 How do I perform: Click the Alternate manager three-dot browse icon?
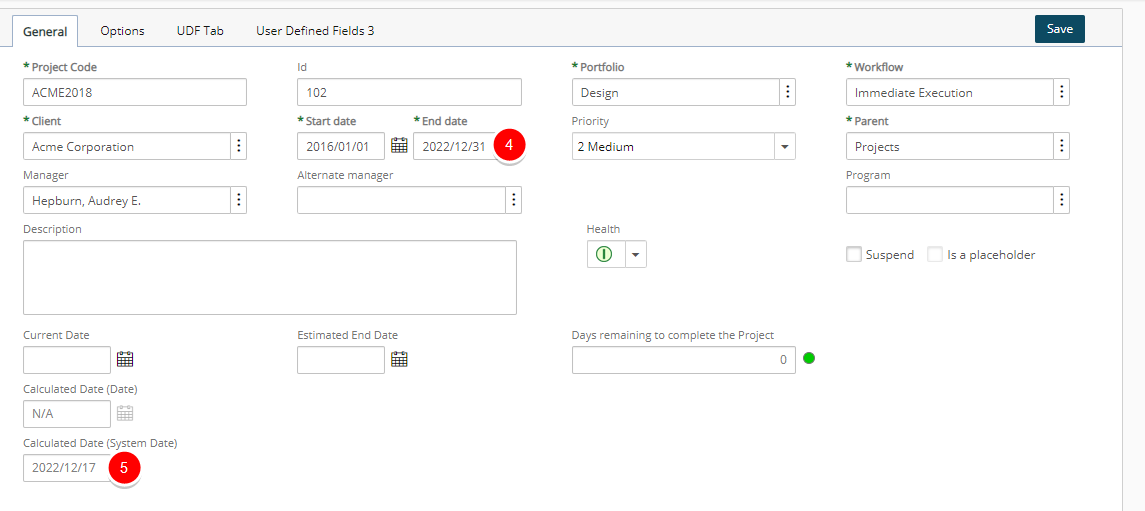tap(514, 200)
